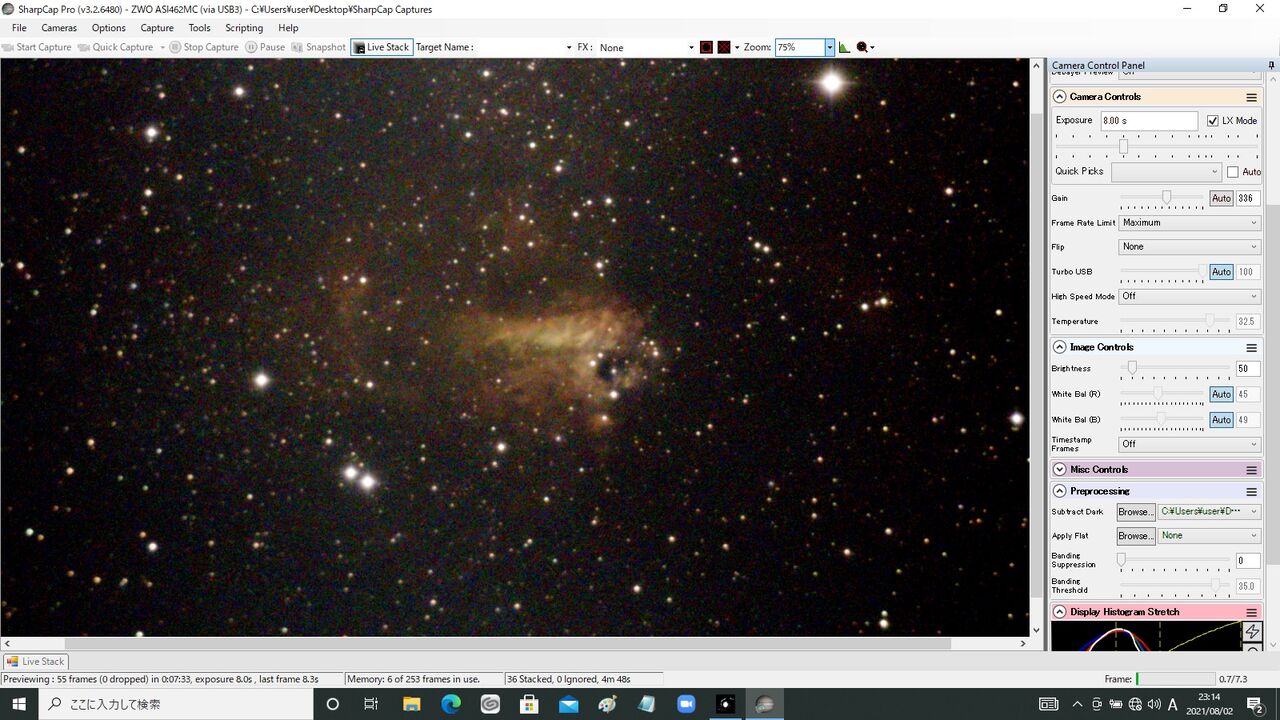Click the Live Stack toolbar button
This screenshot has width=1280, height=720.
[381, 47]
